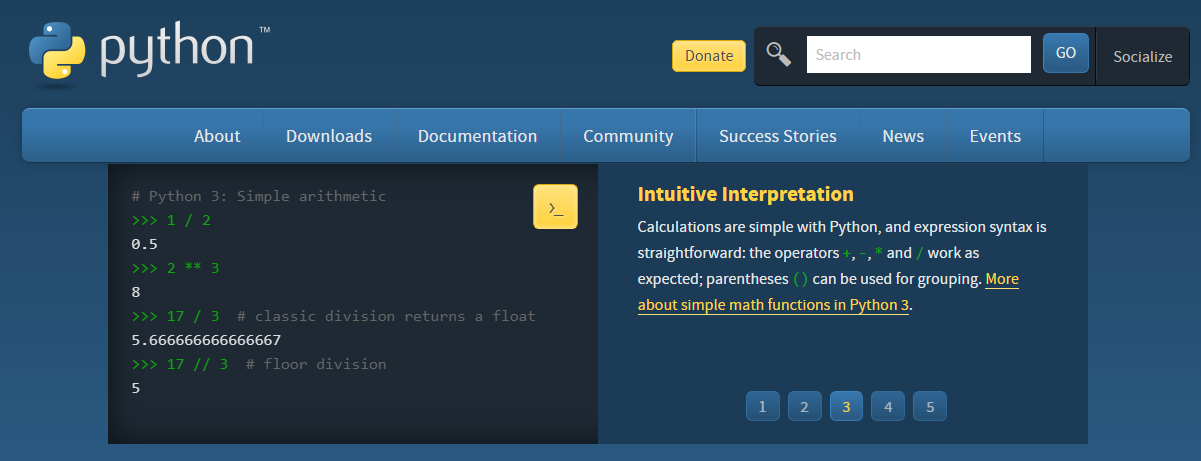Click the Donate button
Viewport: 1201px width, 461px height.
[709, 56]
